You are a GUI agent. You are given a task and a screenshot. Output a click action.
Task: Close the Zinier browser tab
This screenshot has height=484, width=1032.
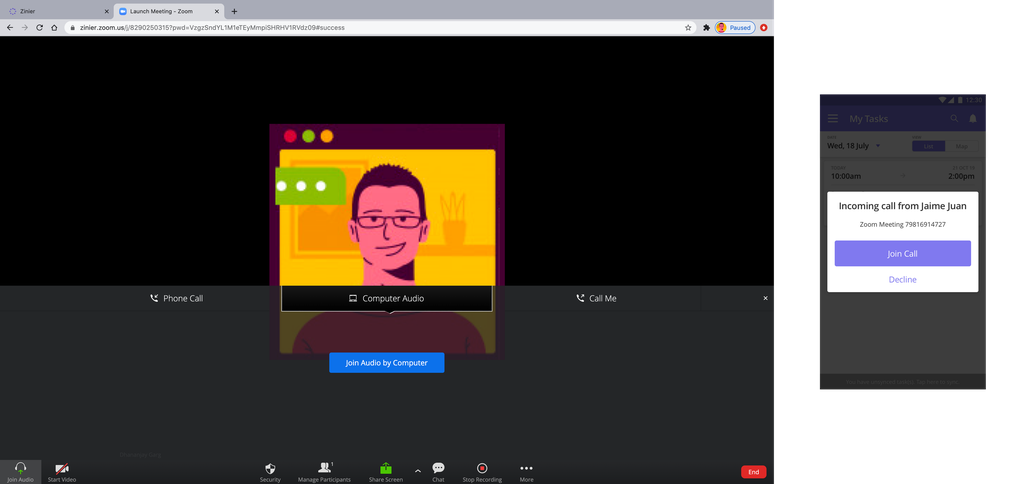(x=107, y=11)
